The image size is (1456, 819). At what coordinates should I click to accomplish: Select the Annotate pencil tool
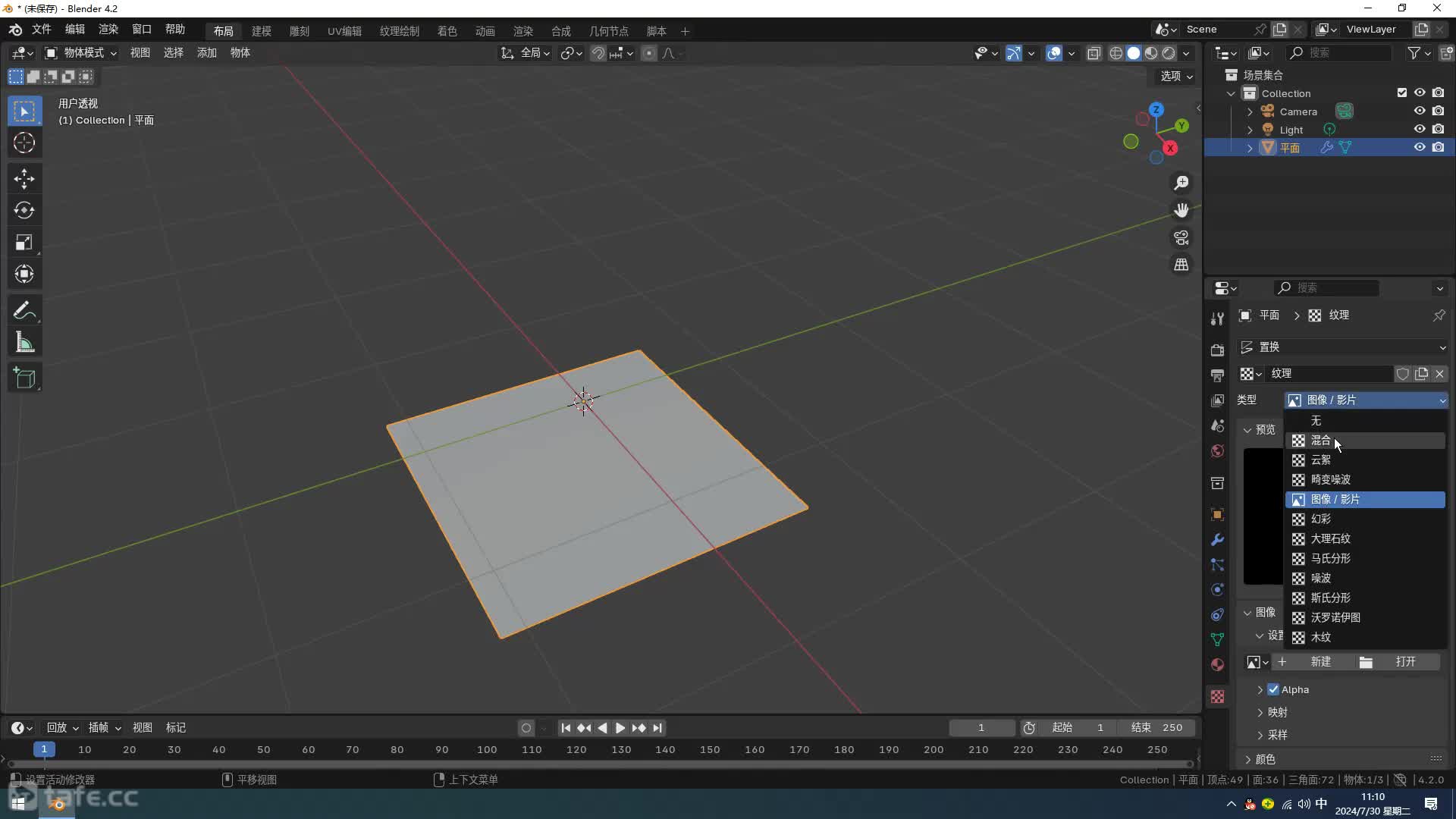point(24,310)
